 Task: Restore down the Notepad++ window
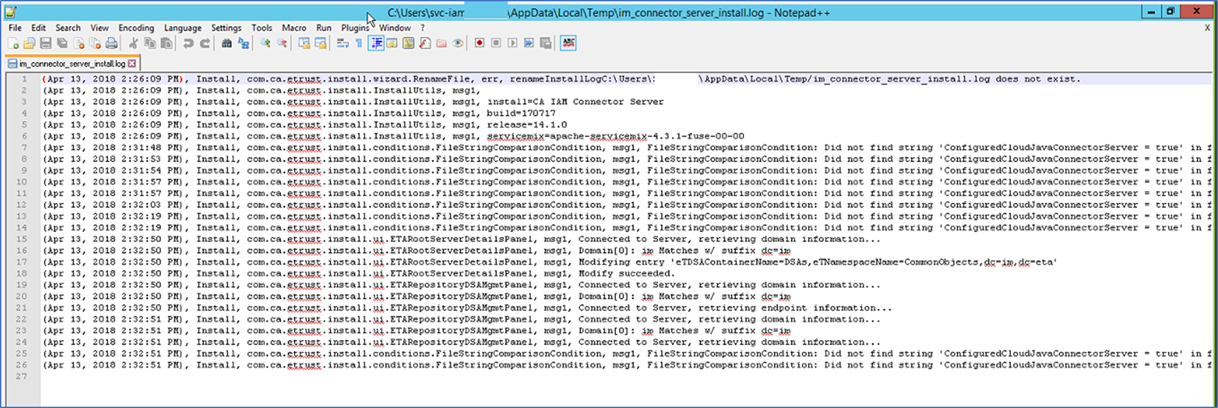(x=1170, y=9)
